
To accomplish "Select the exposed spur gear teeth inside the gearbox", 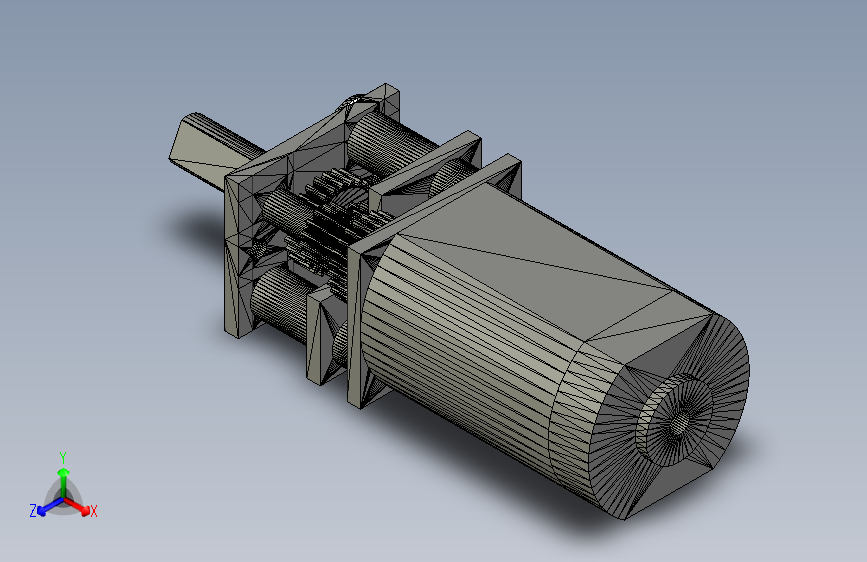I will pos(337,221).
